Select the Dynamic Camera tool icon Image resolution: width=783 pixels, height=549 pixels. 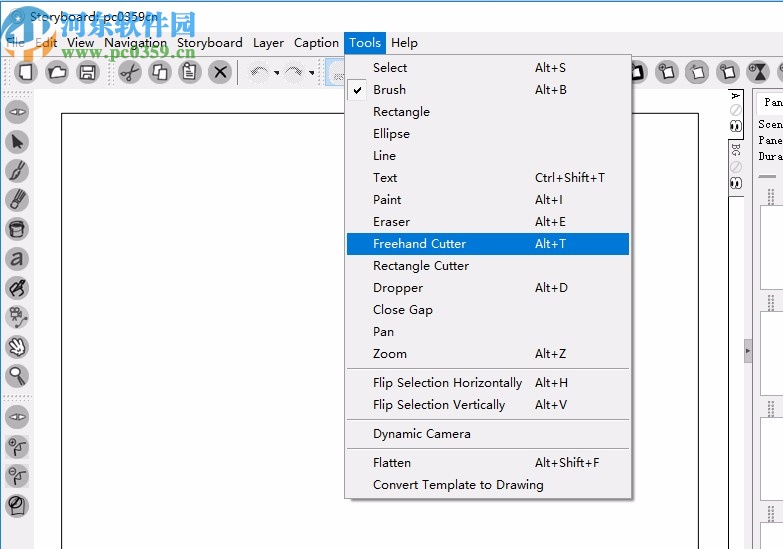(x=17, y=317)
